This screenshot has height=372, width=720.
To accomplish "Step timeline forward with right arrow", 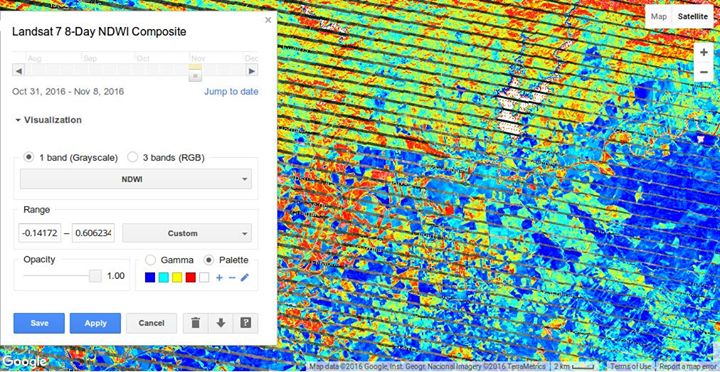I will coord(252,71).
